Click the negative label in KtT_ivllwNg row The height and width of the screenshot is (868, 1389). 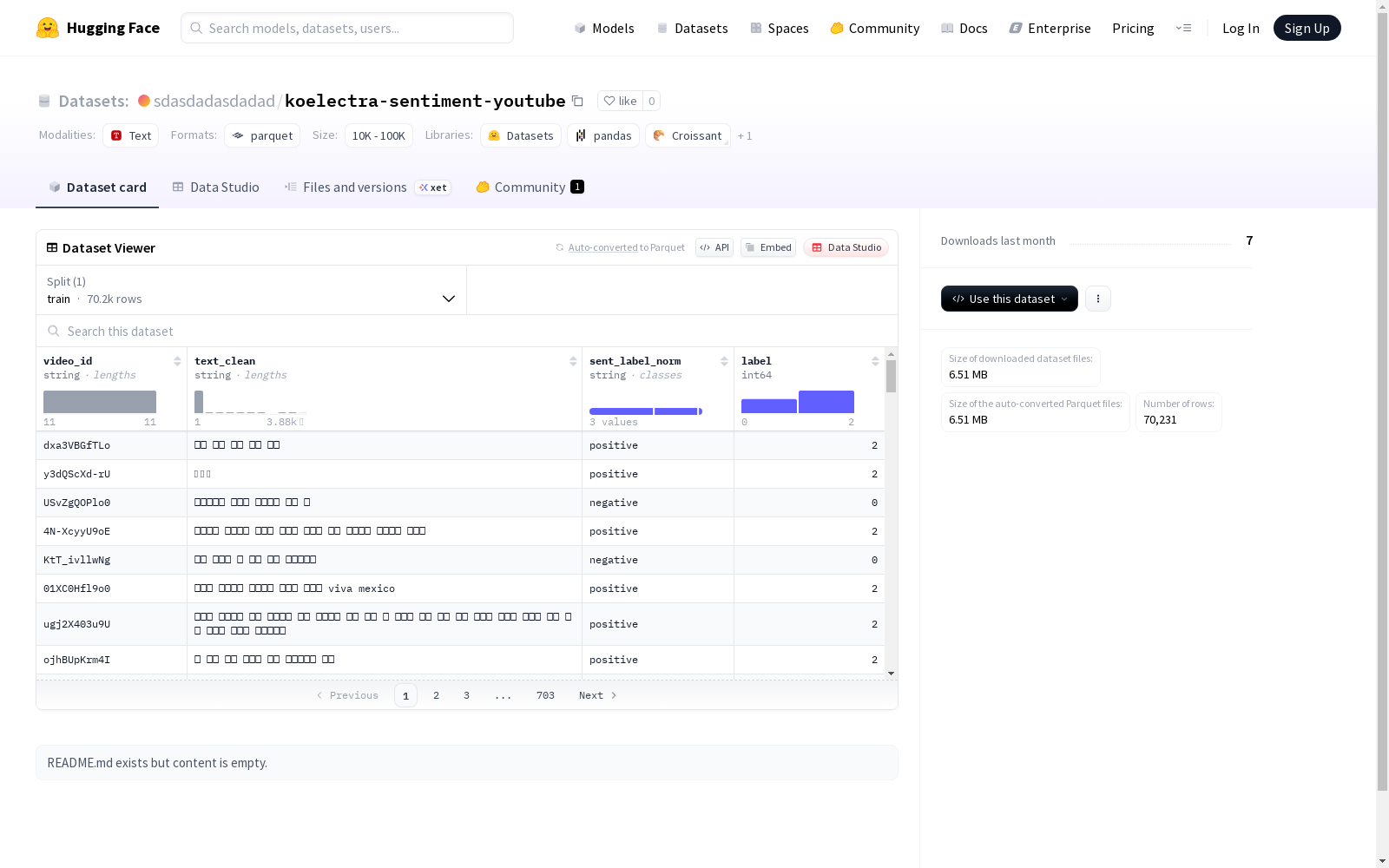click(614, 560)
